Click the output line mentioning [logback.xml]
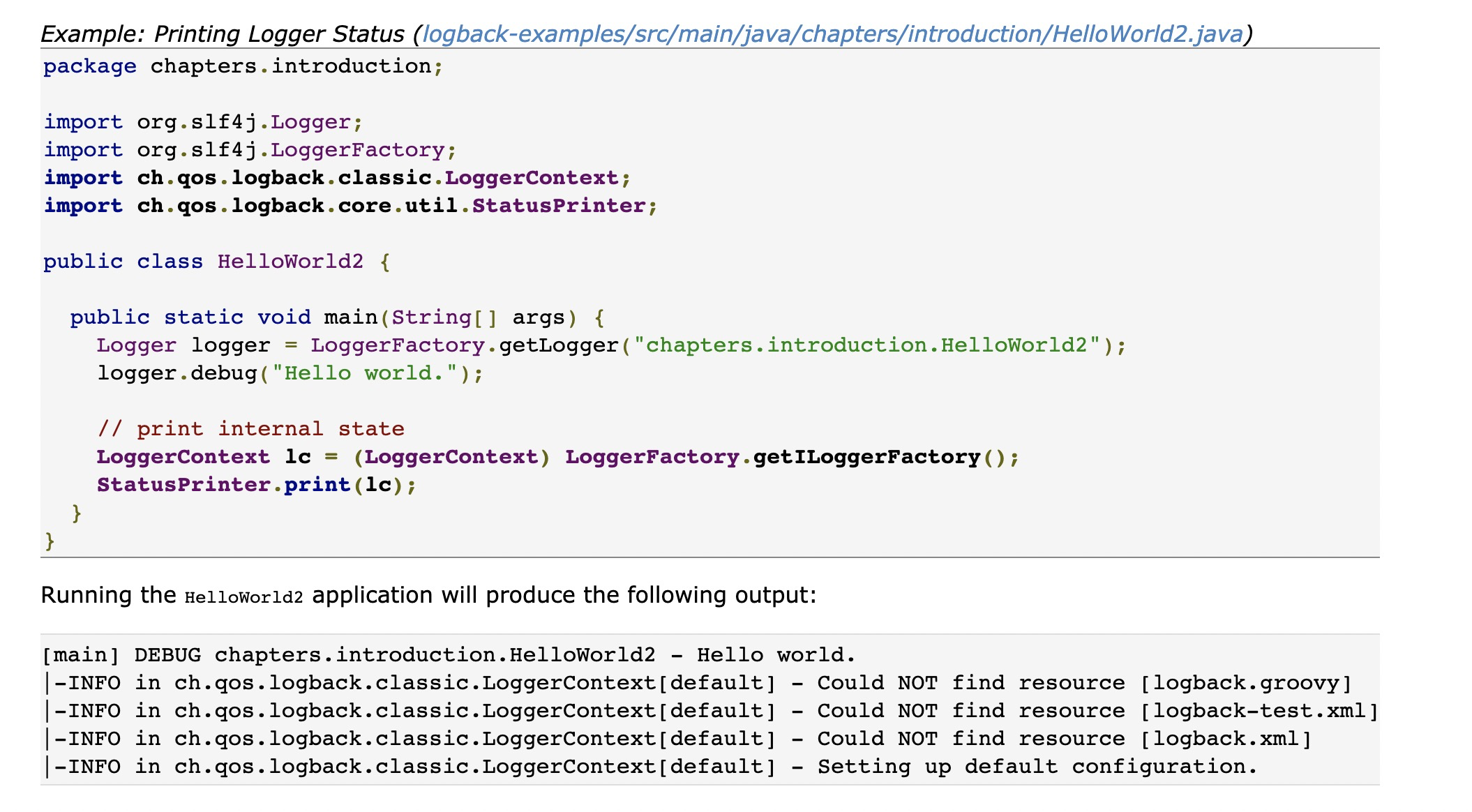The image size is (1472, 812). [x=677, y=739]
